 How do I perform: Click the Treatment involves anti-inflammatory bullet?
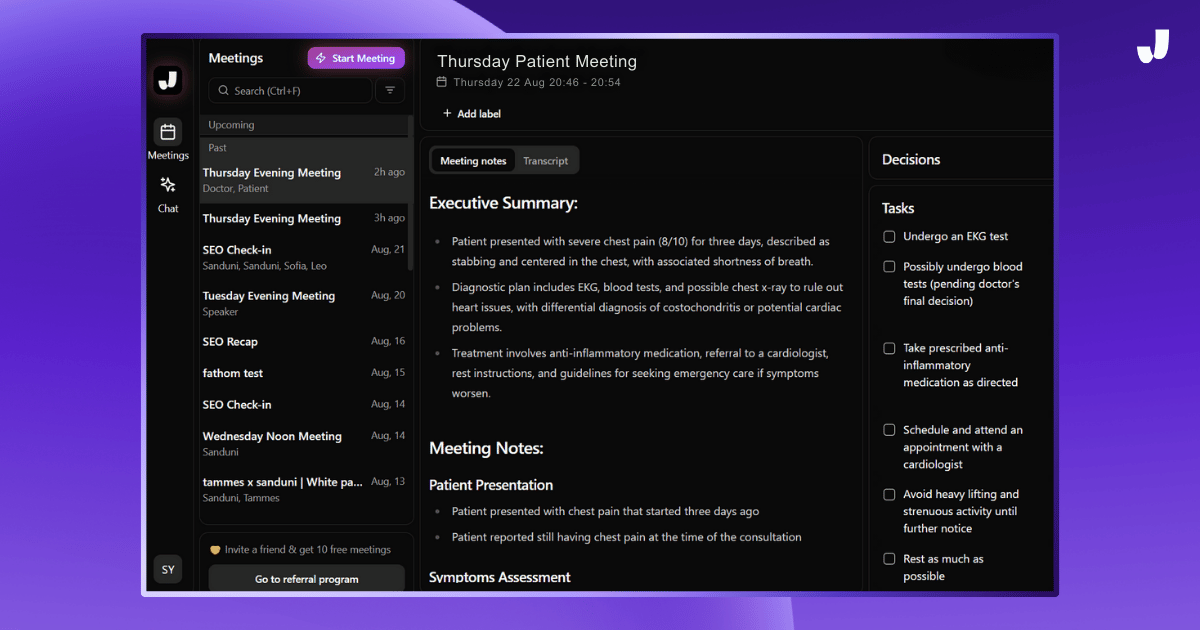tap(640, 373)
